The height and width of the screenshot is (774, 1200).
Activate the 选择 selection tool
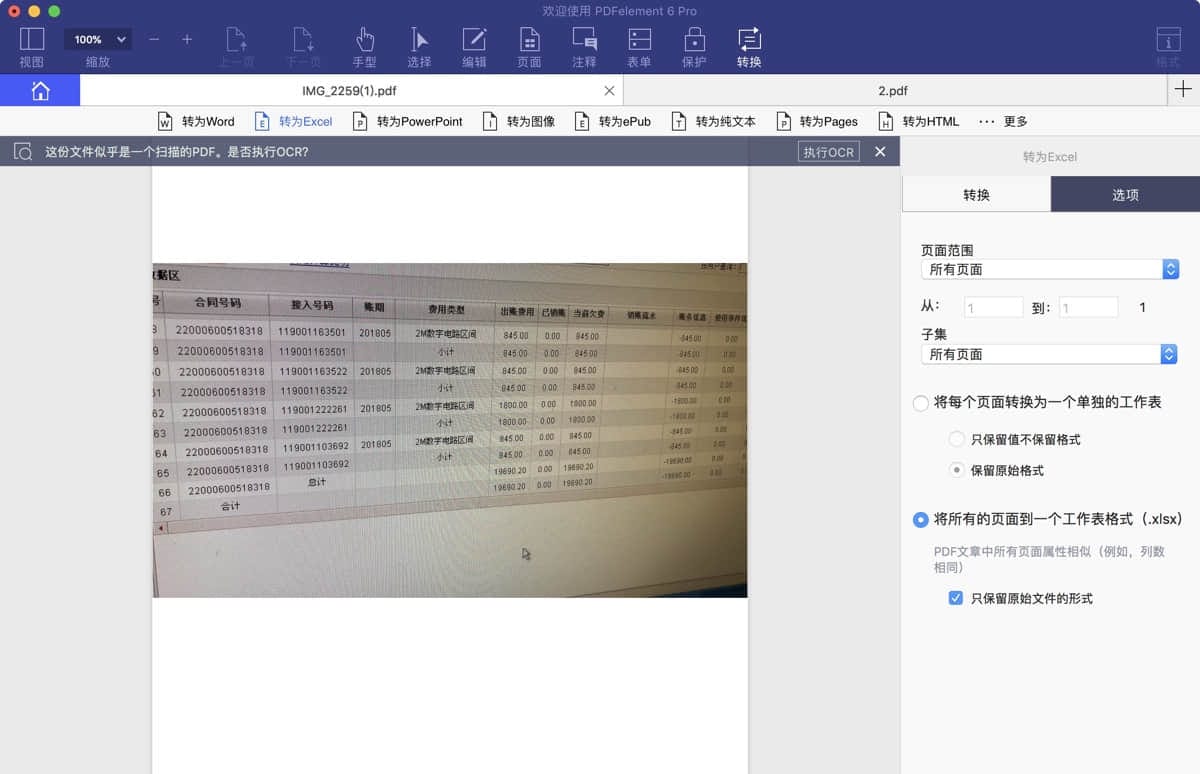pyautogui.click(x=419, y=47)
